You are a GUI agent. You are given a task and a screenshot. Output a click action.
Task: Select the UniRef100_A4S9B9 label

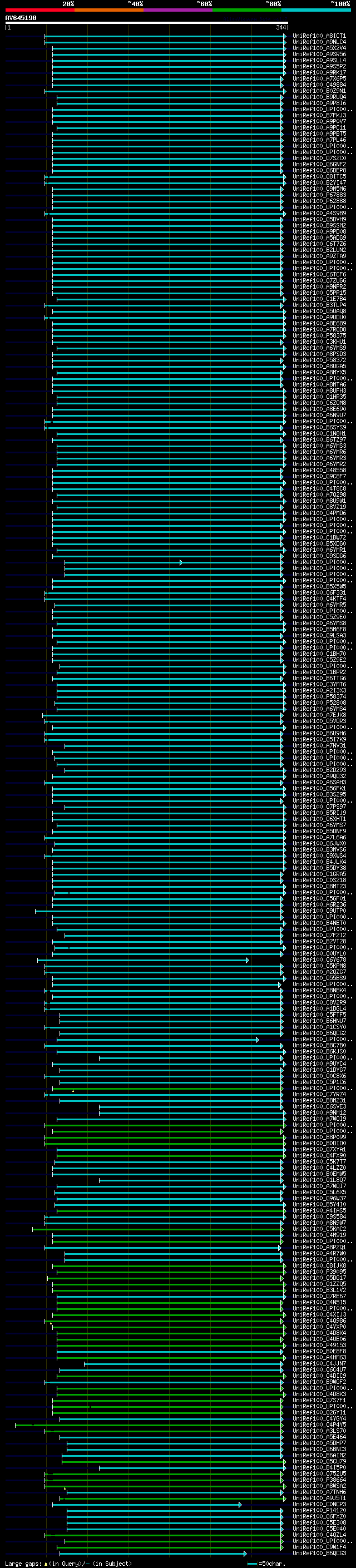319,213
